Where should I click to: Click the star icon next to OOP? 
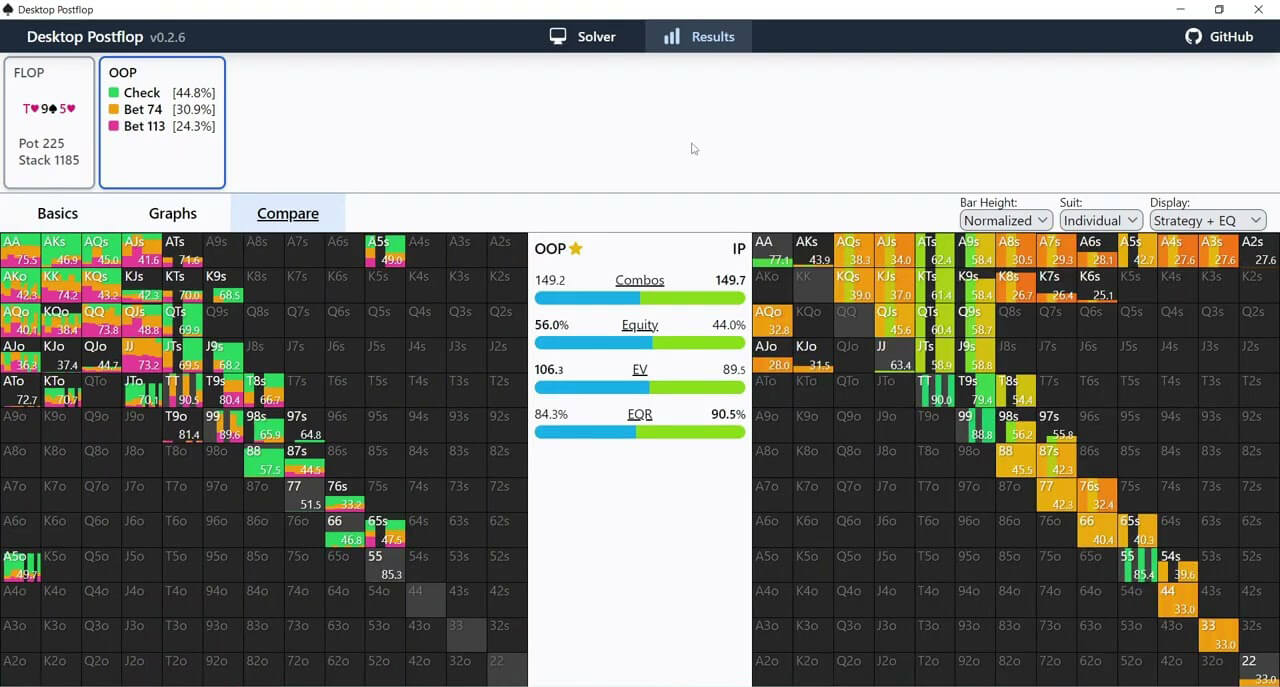pyautogui.click(x=576, y=249)
